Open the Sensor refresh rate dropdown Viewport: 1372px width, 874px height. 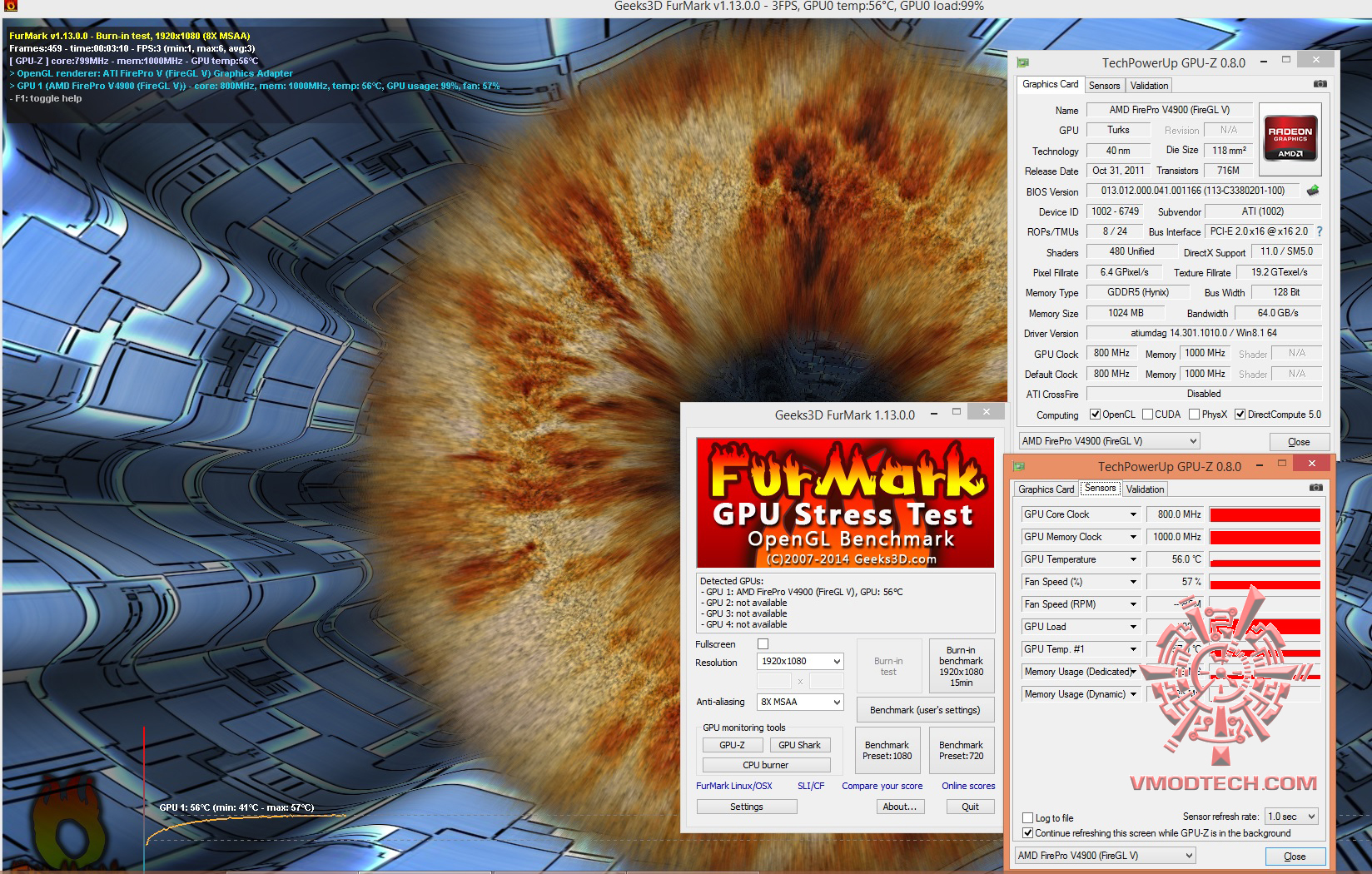pyautogui.click(x=1291, y=817)
